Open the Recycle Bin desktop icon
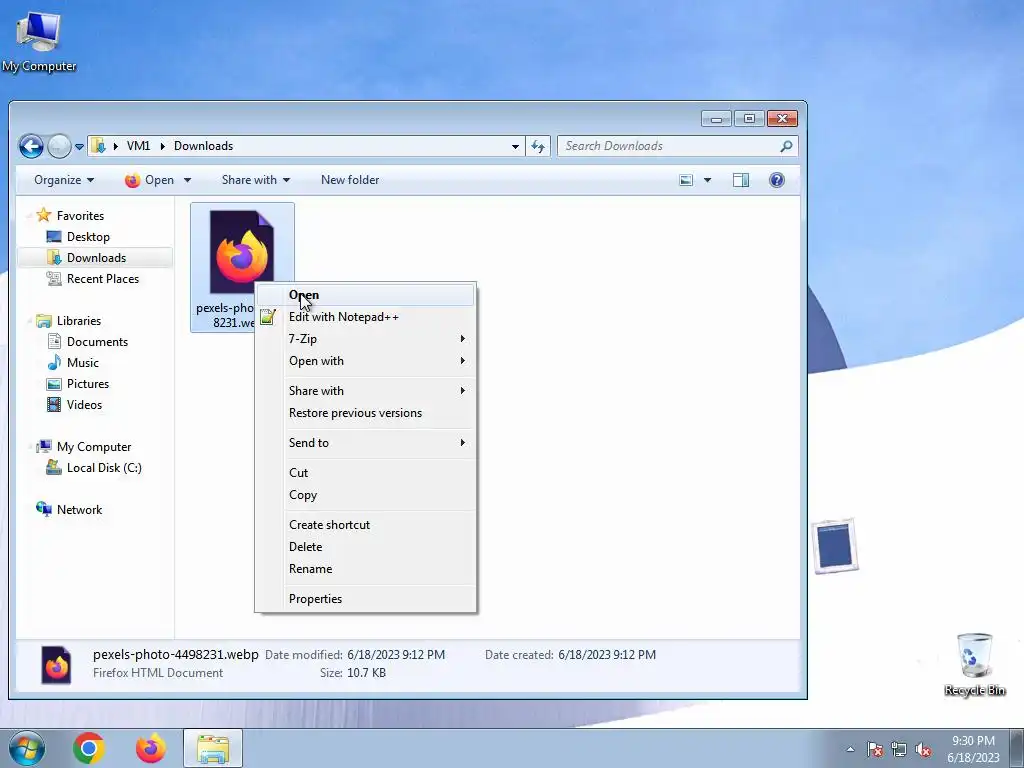The image size is (1024, 768). click(x=974, y=664)
